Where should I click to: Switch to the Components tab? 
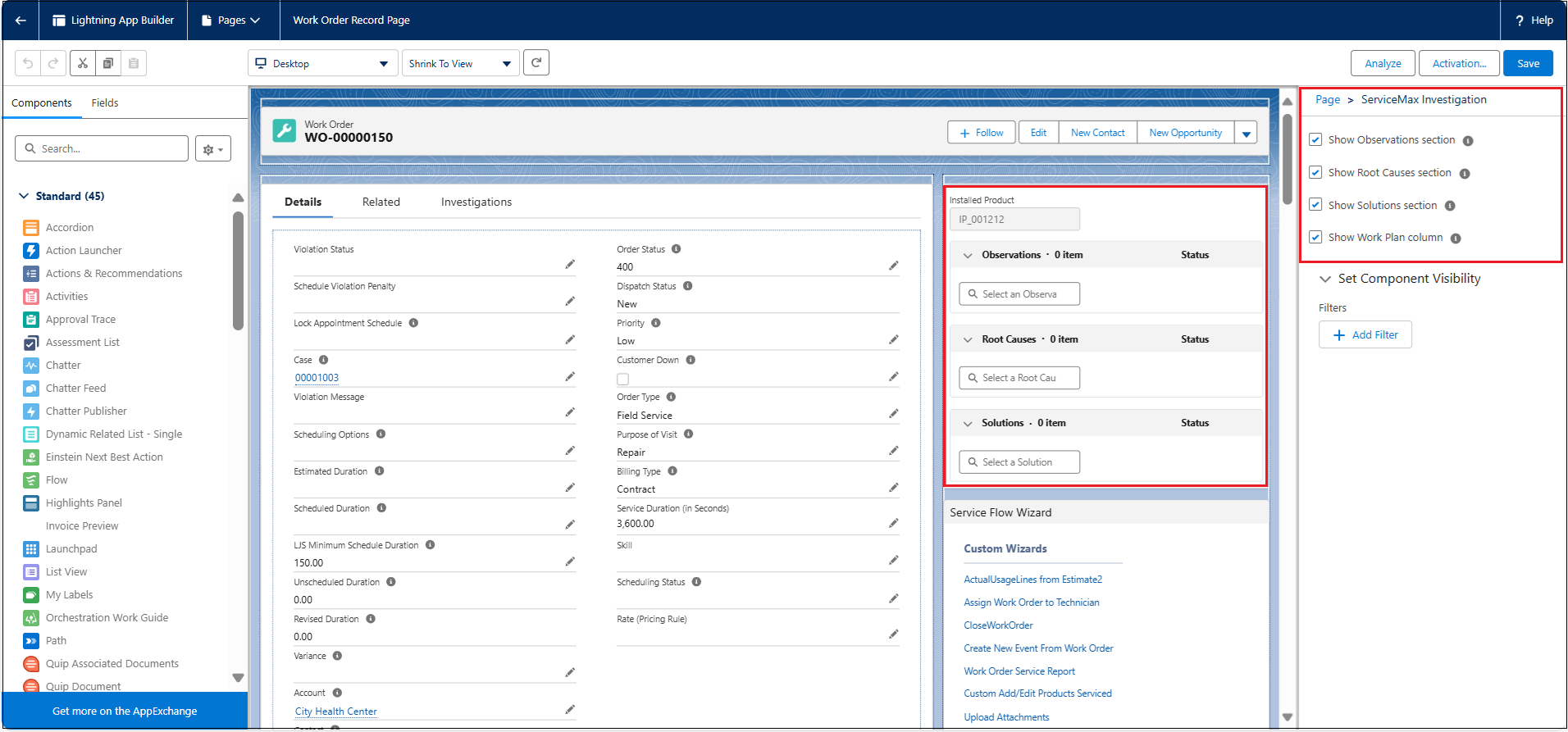coord(42,102)
